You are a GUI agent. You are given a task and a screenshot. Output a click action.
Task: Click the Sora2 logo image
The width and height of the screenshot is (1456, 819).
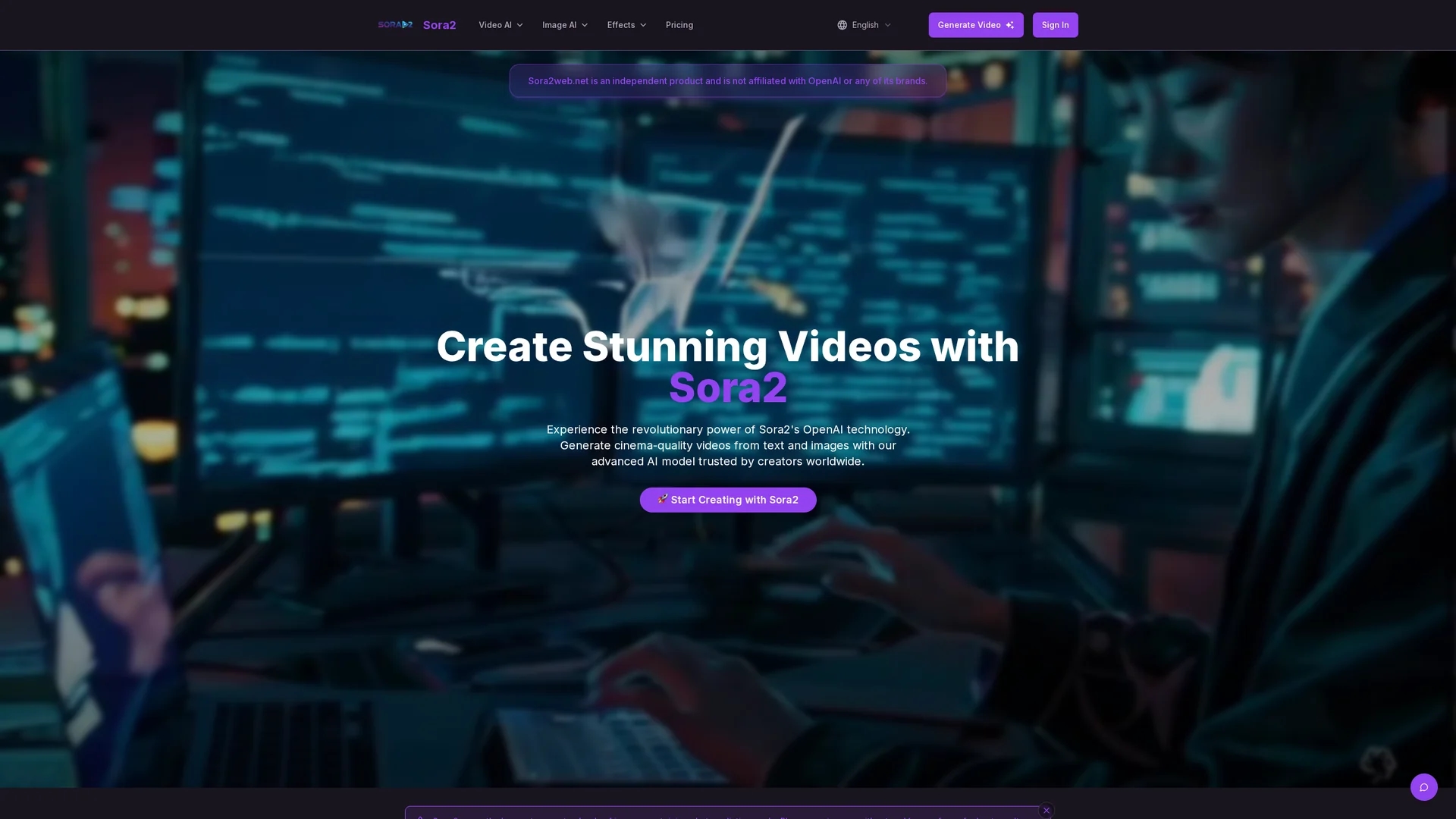(395, 25)
